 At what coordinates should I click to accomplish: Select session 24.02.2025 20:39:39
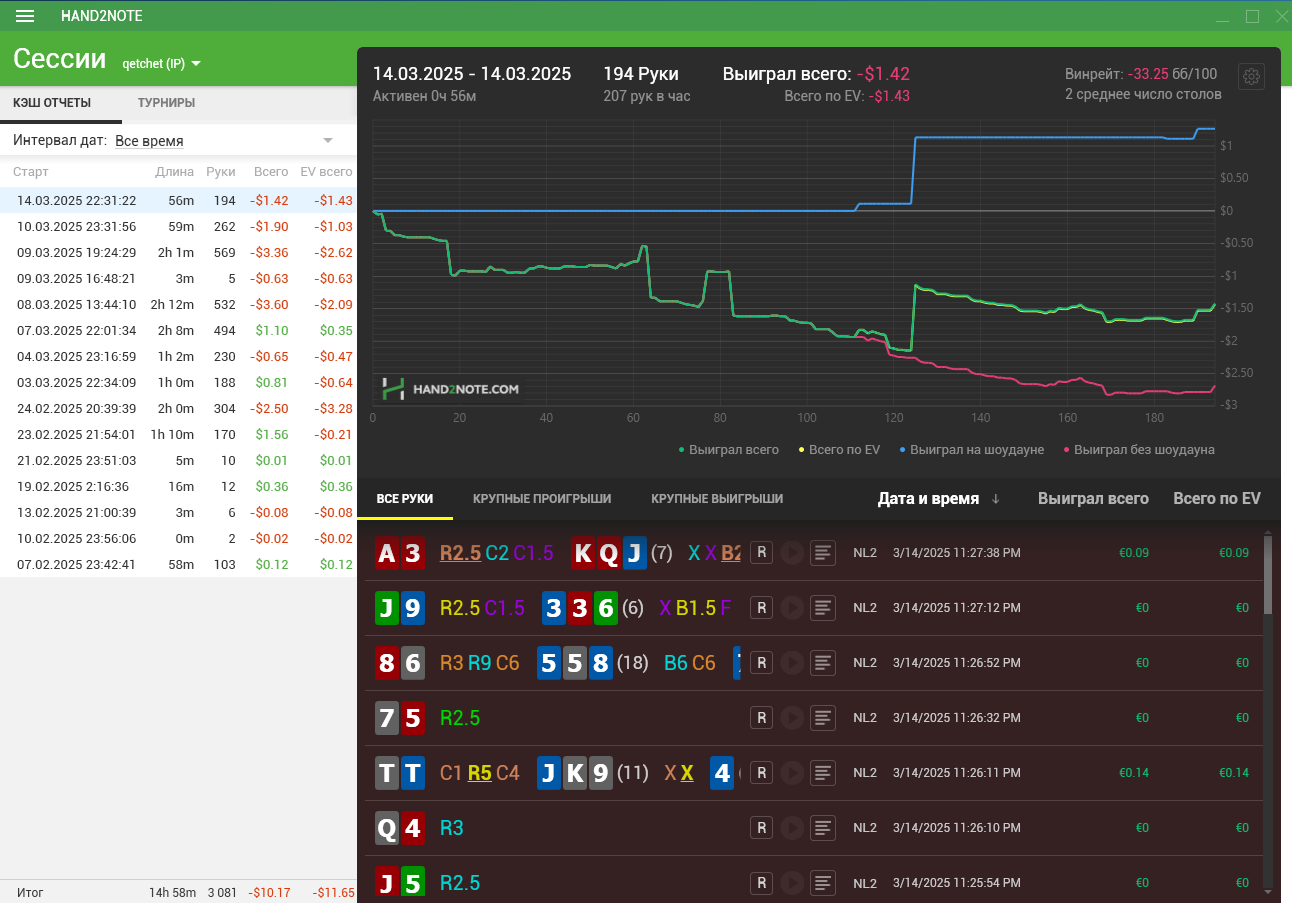pyautogui.click(x=178, y=408)
